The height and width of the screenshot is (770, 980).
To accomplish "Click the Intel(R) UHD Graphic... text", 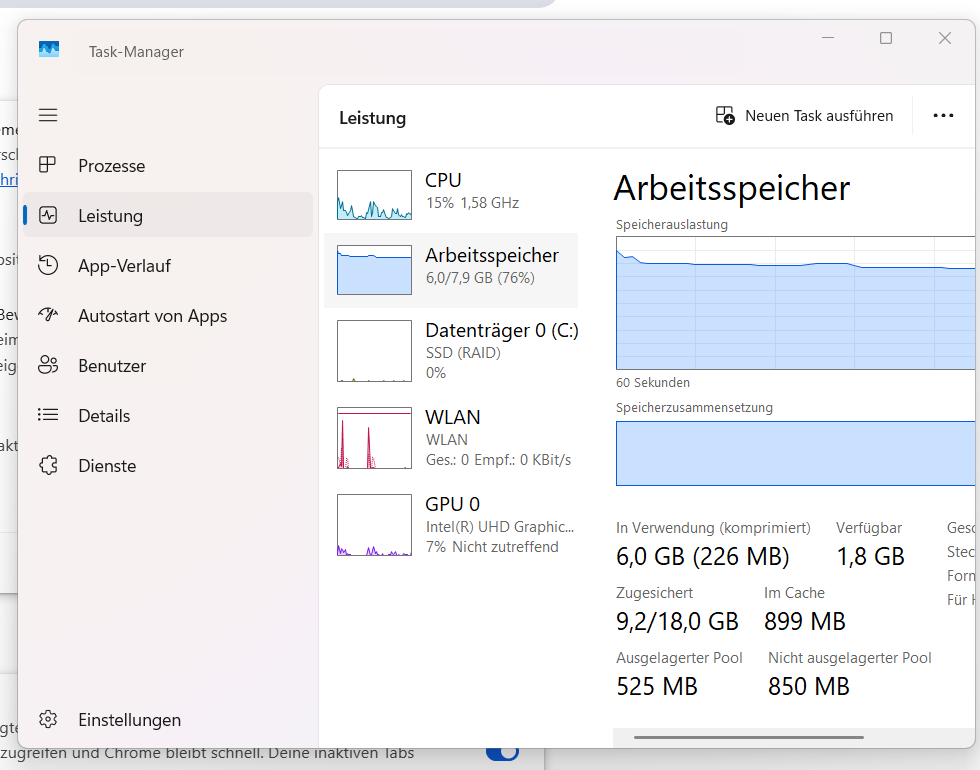I will (x=499, y=527).
